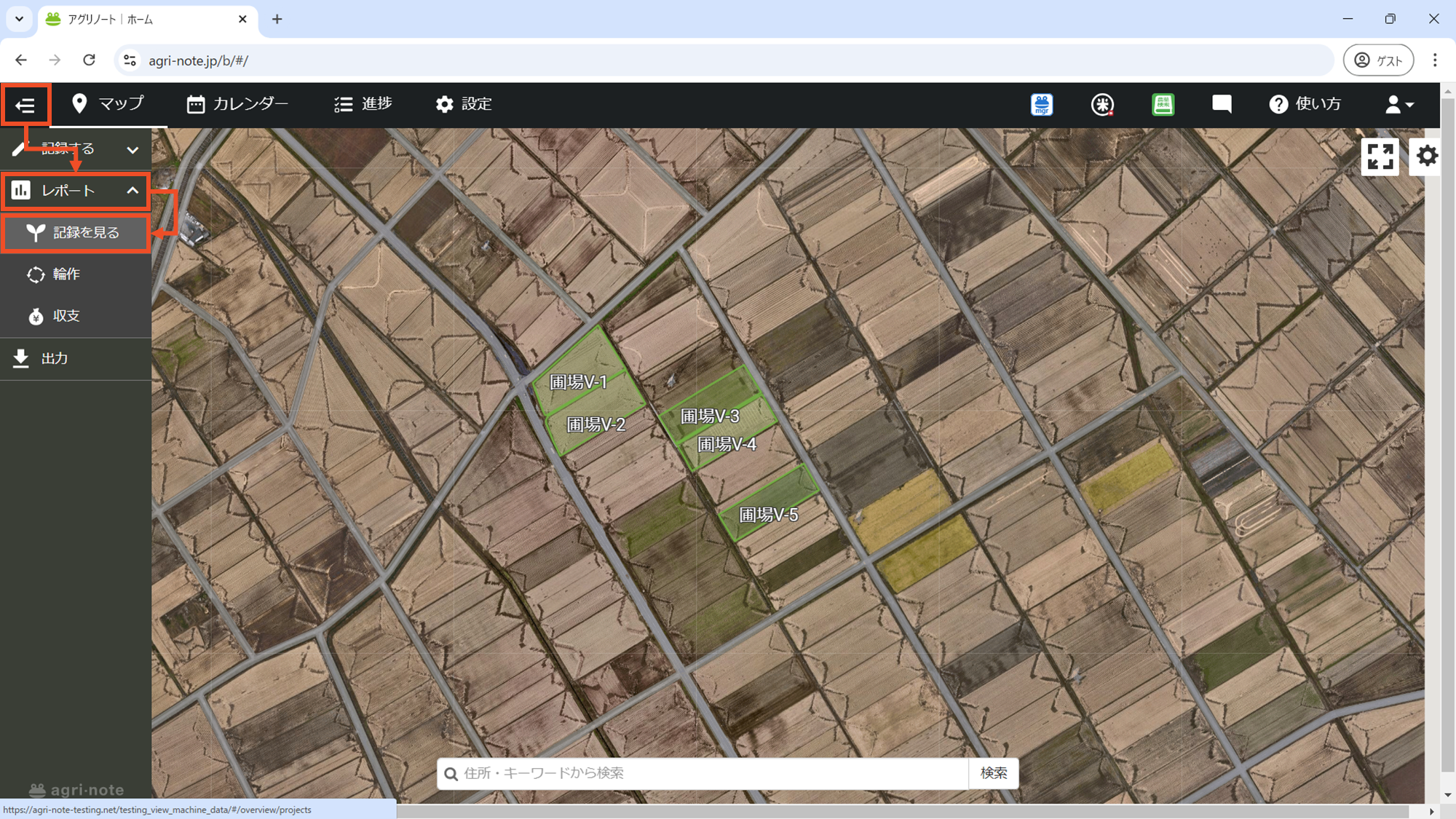This screenshot has width=1456, height=819.
Task: Select field 圃場V-2 on the map
Action: click(596, 424)
